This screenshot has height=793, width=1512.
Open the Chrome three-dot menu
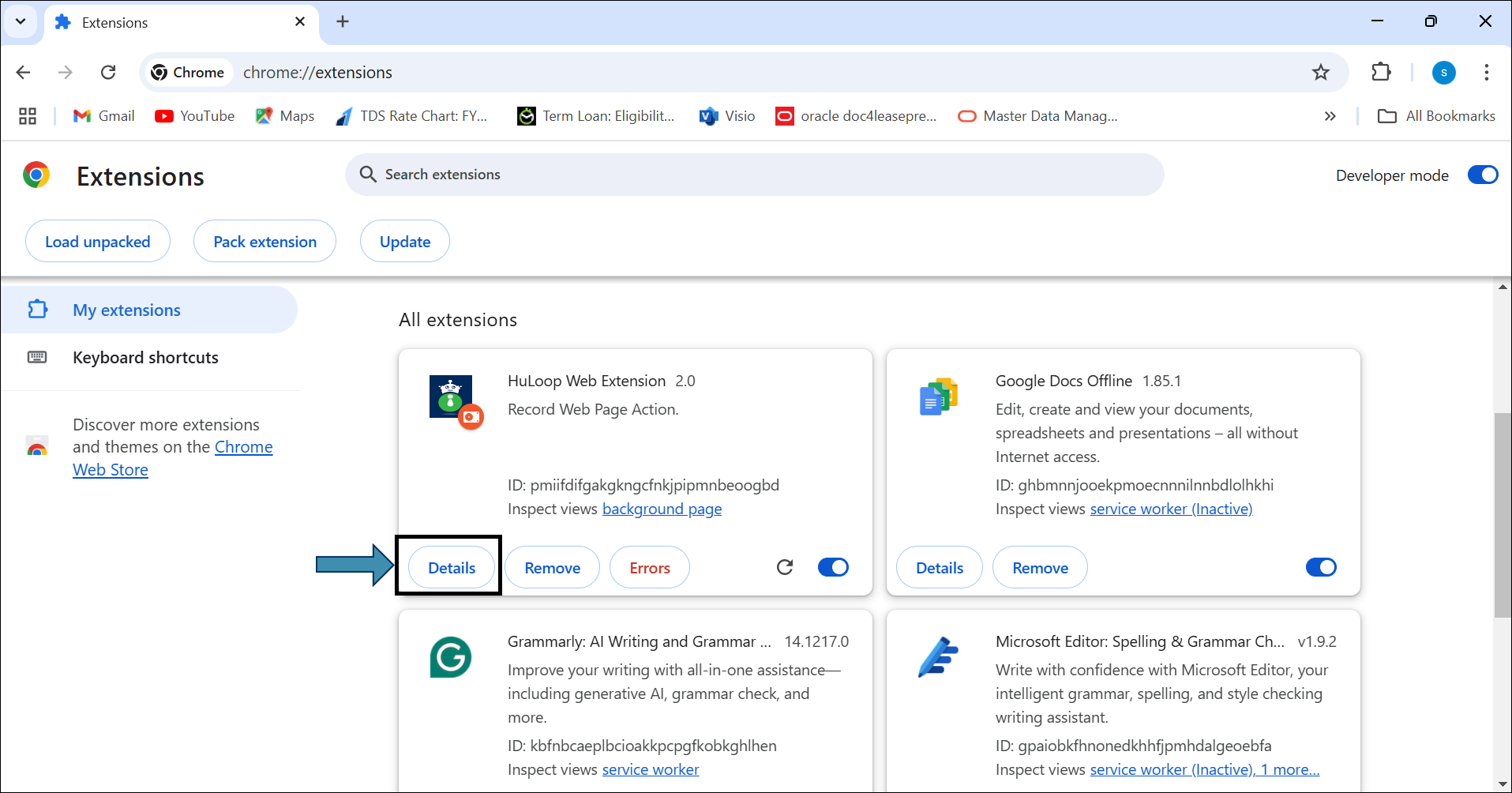click(x=1486, y=73)
